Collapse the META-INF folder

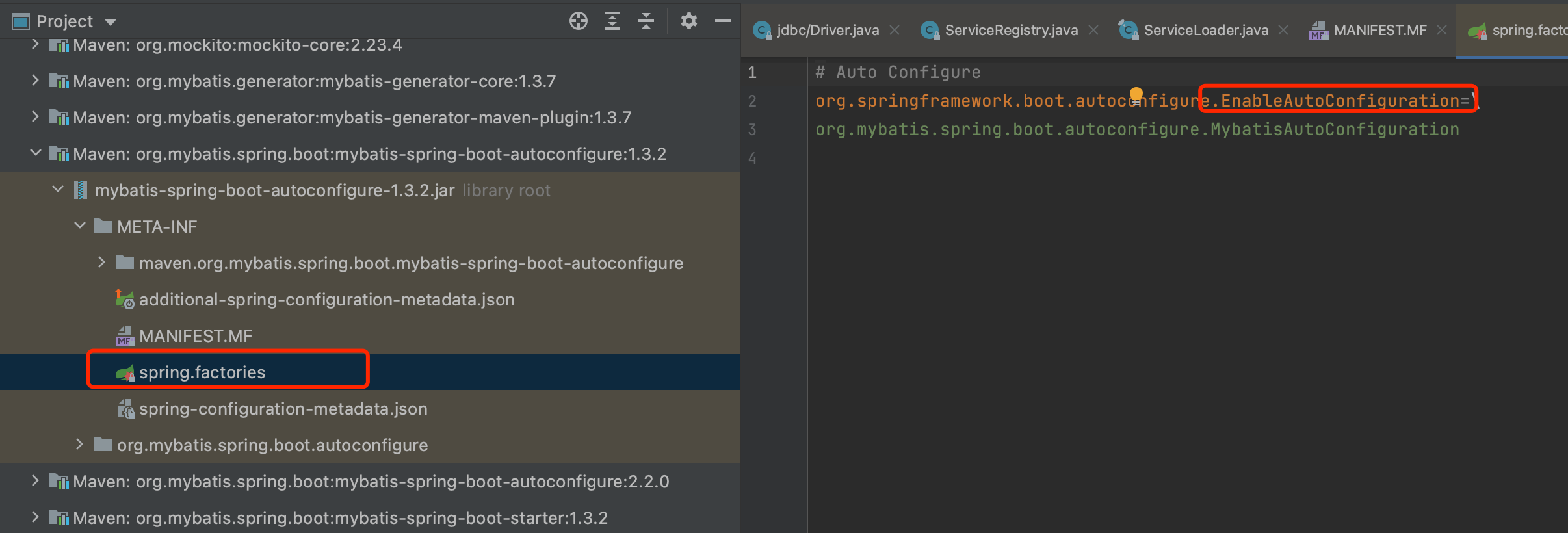[x=79, y=226]
